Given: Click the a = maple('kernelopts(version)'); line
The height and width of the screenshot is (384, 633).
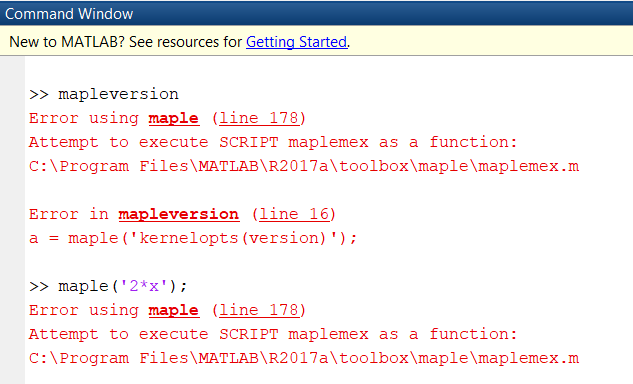Looking at the screenshot, I should (193, 238).
